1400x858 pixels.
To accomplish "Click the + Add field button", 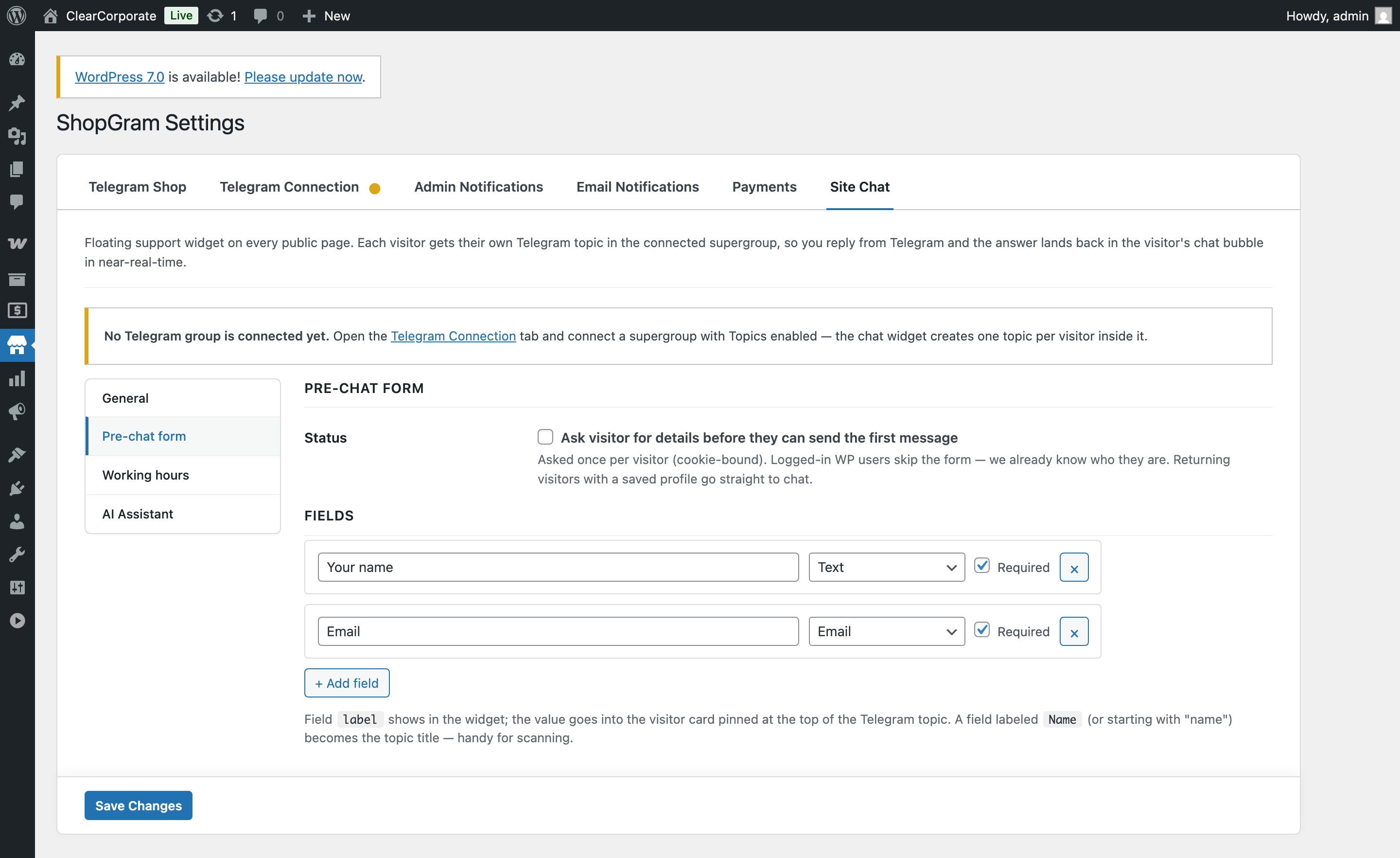I will click(347, 683).
